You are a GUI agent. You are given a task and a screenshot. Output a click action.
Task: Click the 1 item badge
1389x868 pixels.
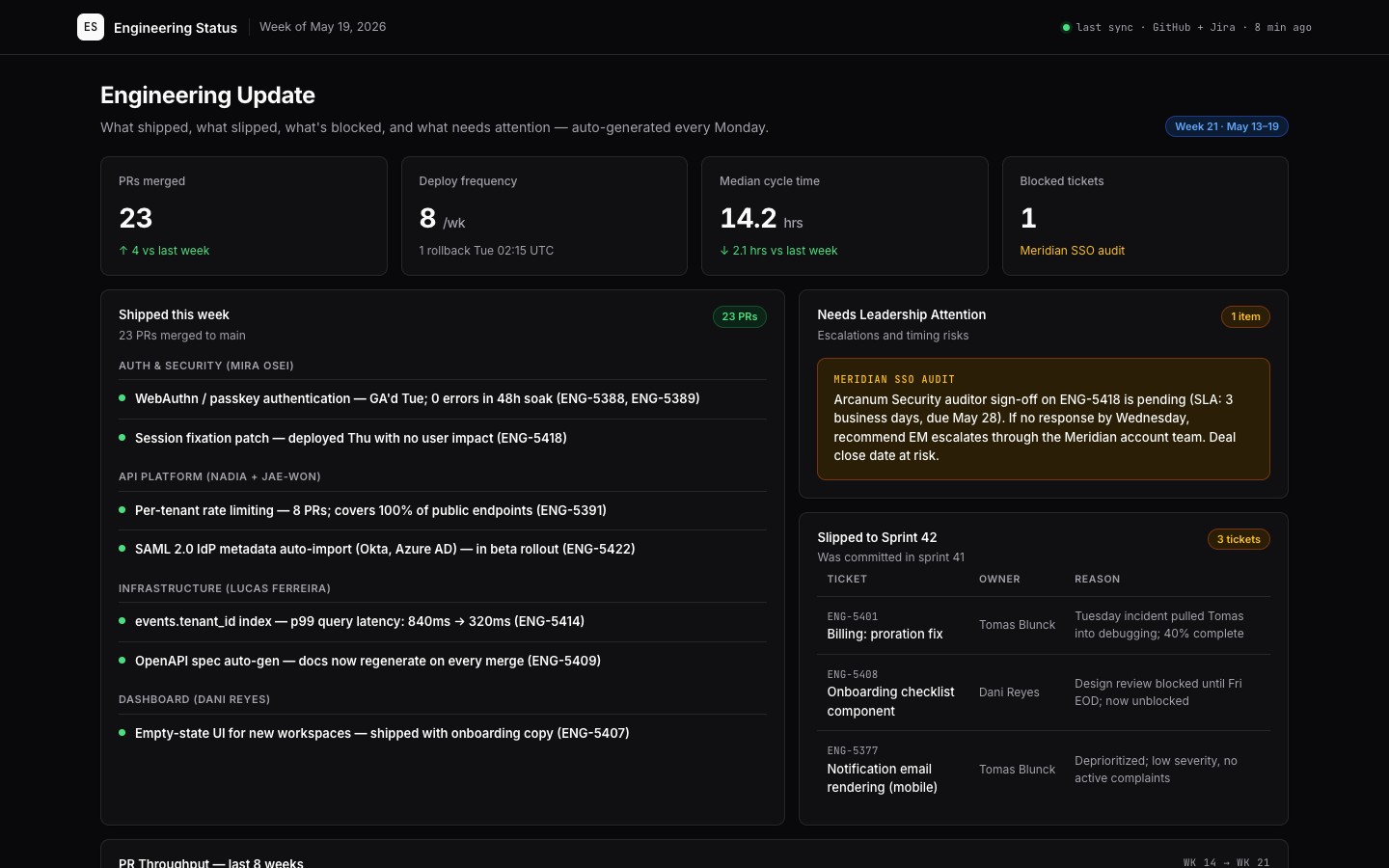1245,316
